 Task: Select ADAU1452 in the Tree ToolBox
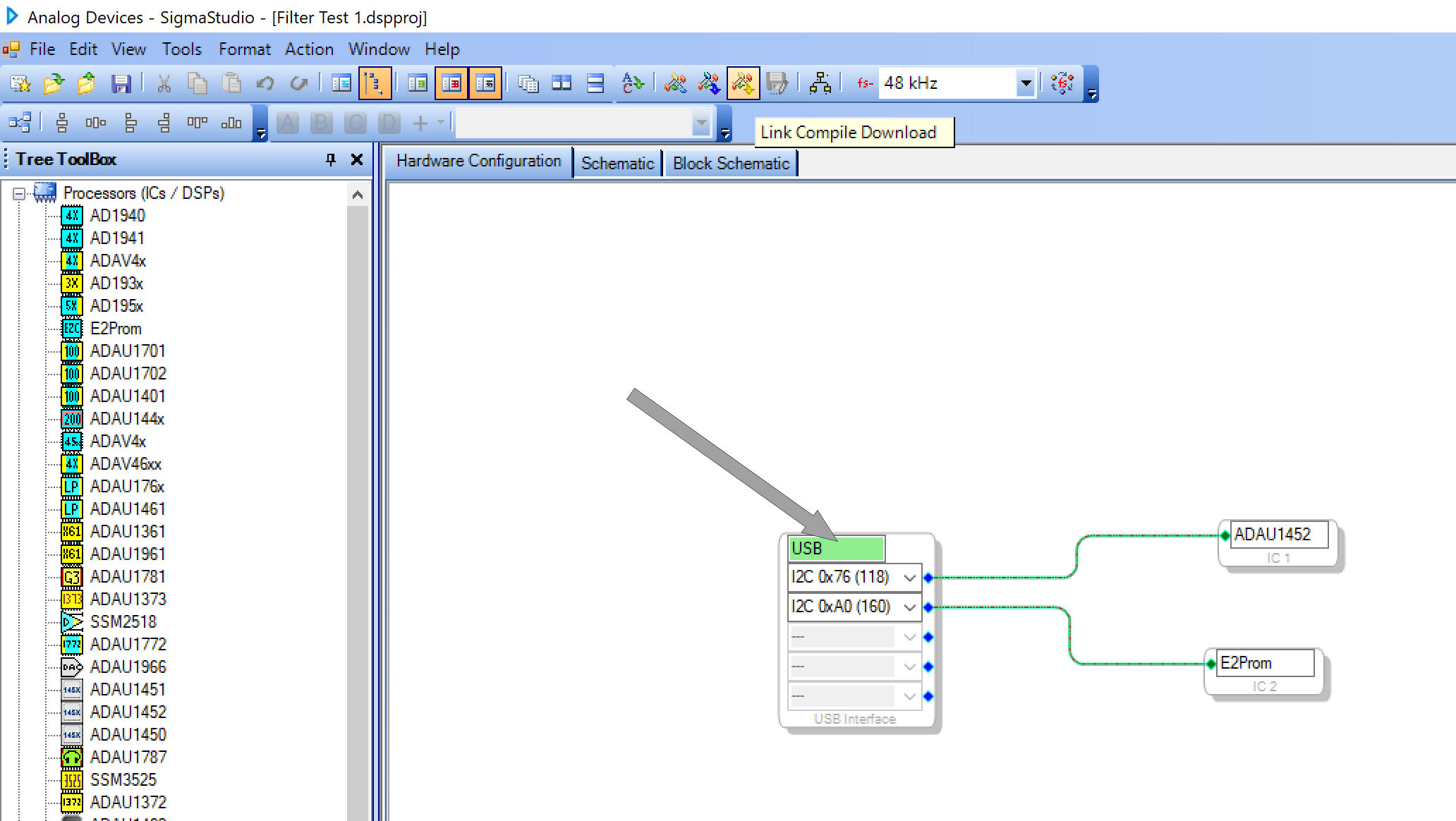click(x=128, y=712)
